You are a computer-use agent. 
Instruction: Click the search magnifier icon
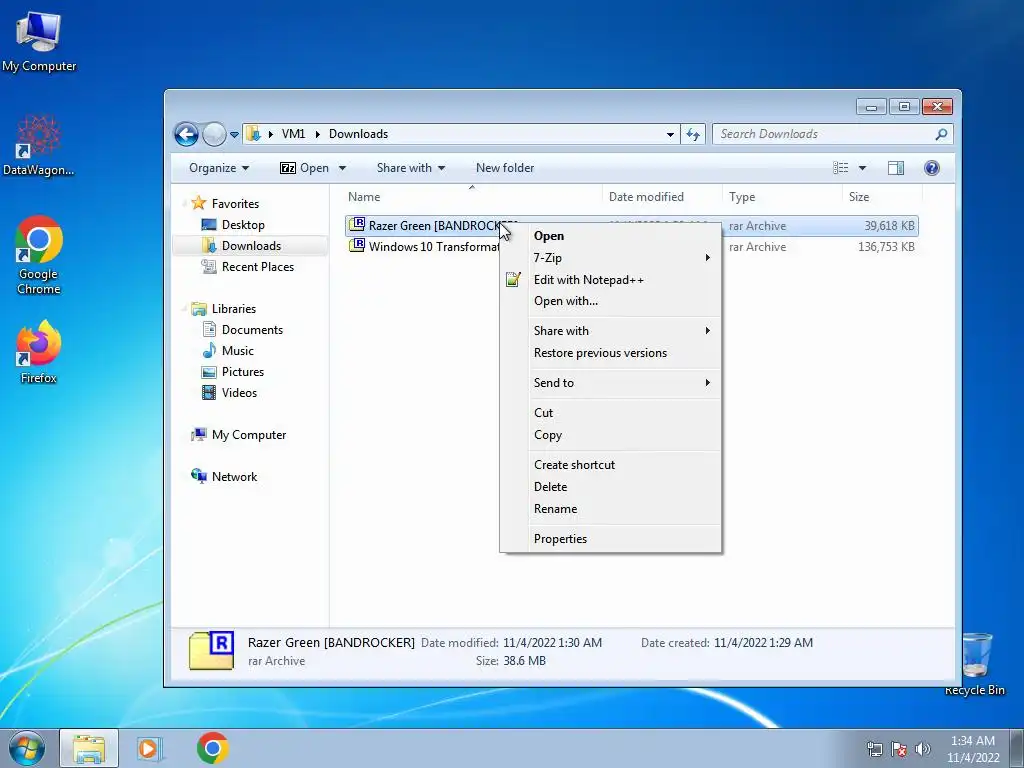(941, 135)
